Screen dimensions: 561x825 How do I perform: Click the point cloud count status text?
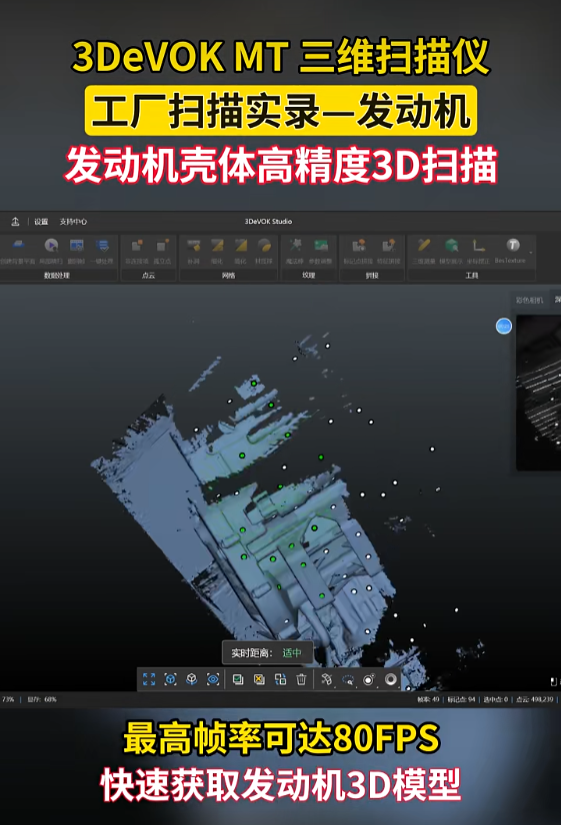coord(534,699)
